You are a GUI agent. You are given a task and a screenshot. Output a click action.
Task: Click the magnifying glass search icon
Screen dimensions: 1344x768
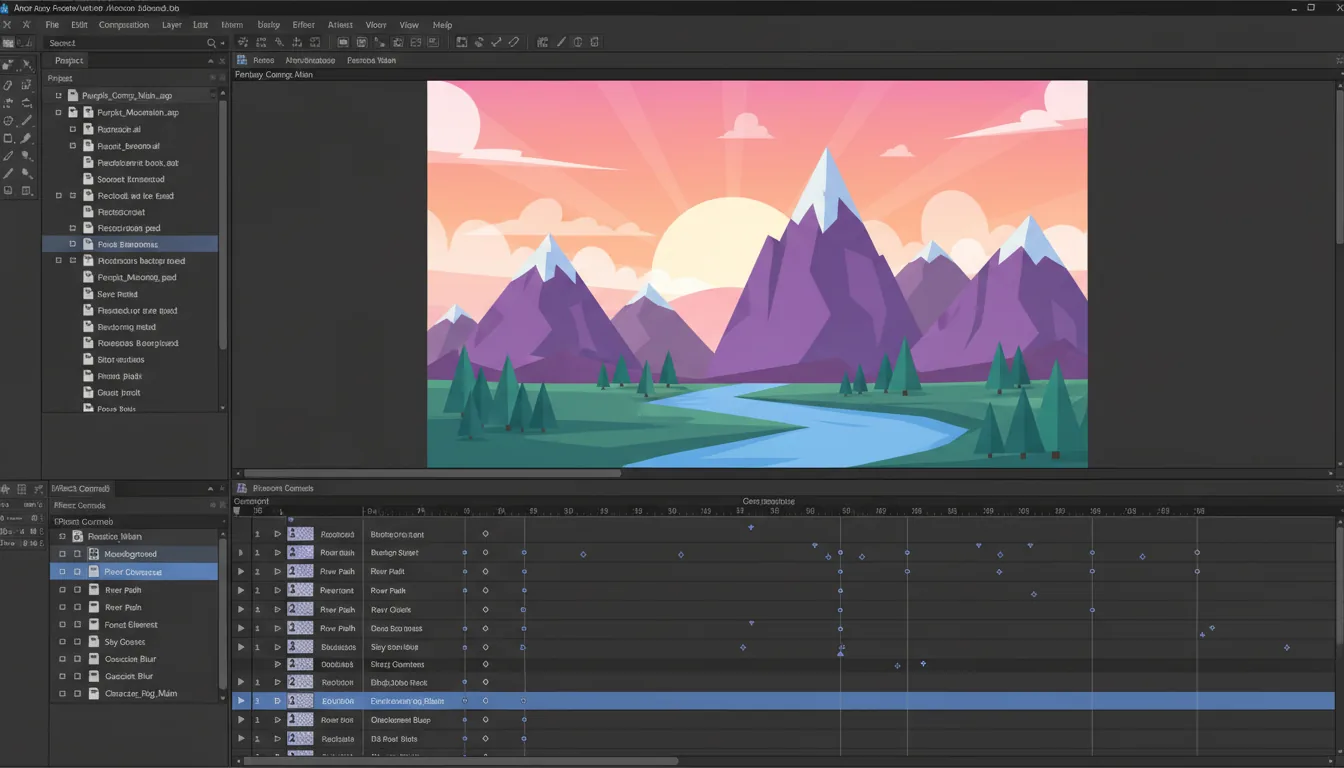pos(212,43)
